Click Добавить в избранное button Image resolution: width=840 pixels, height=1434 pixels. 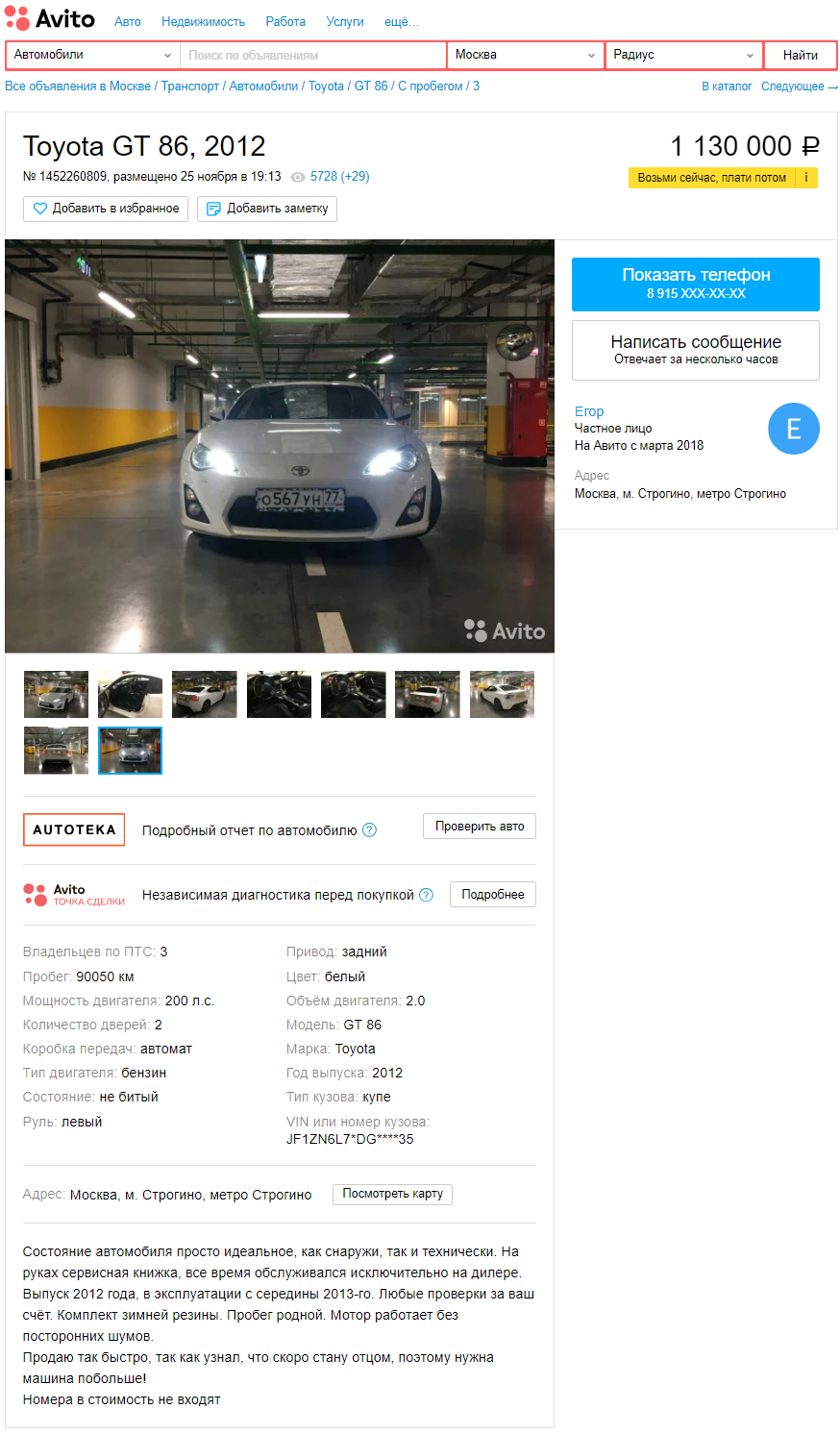tap(106, 209)
